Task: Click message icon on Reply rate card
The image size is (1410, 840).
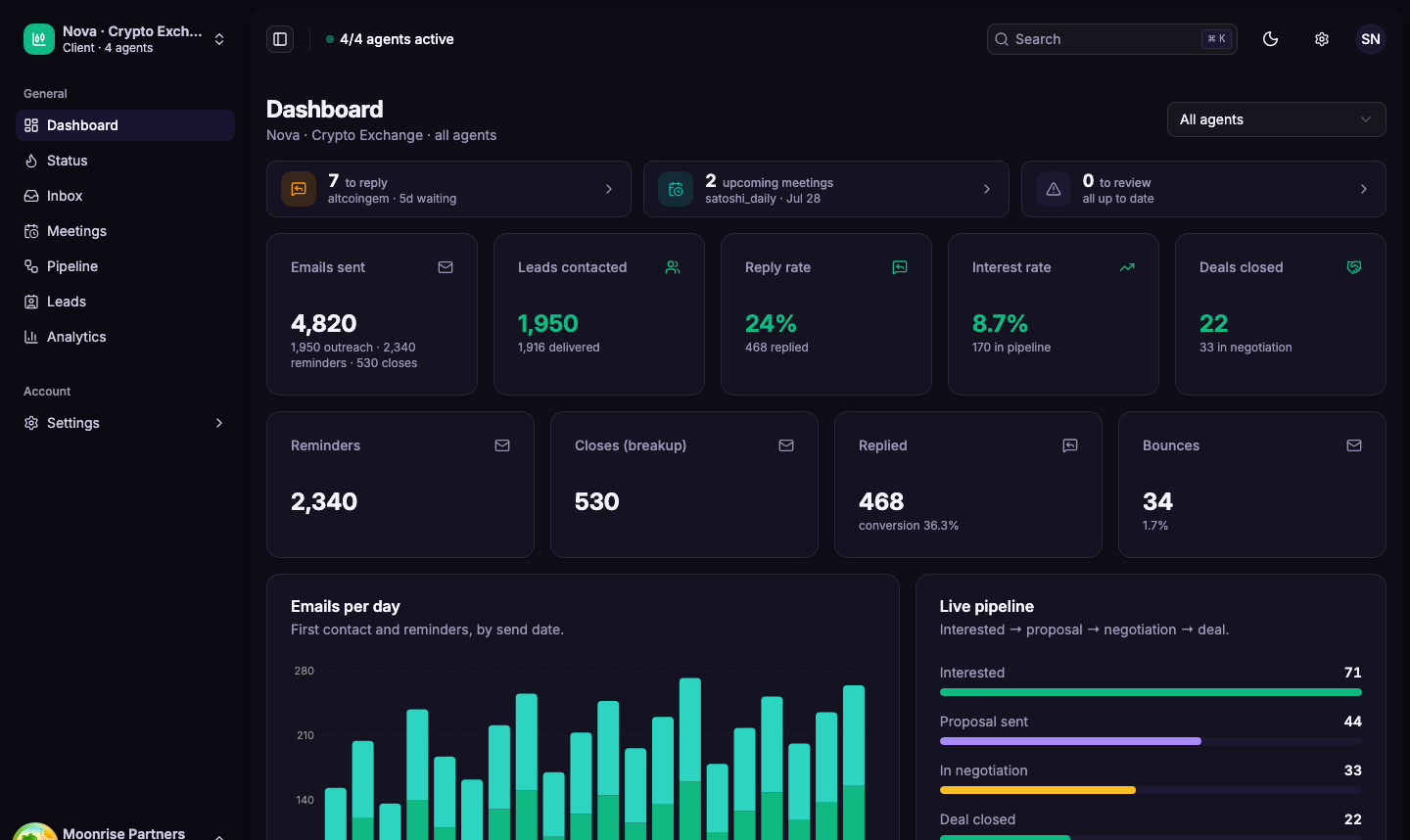Action: click(900, 267)
